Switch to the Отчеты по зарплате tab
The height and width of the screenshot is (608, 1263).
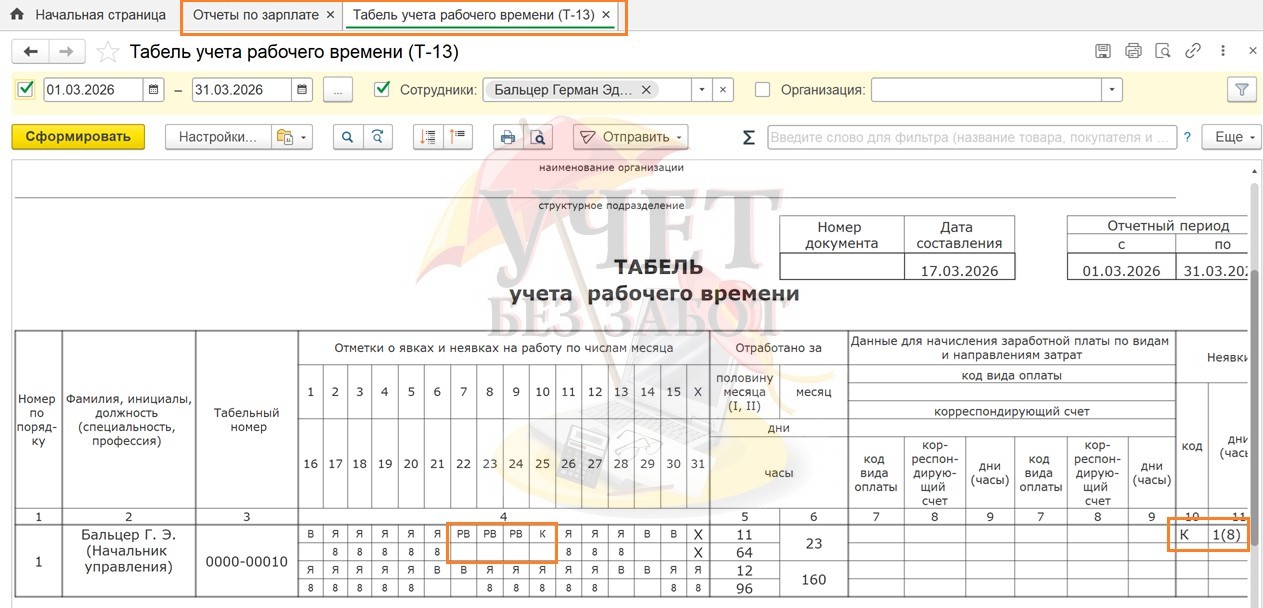(255, 15)
